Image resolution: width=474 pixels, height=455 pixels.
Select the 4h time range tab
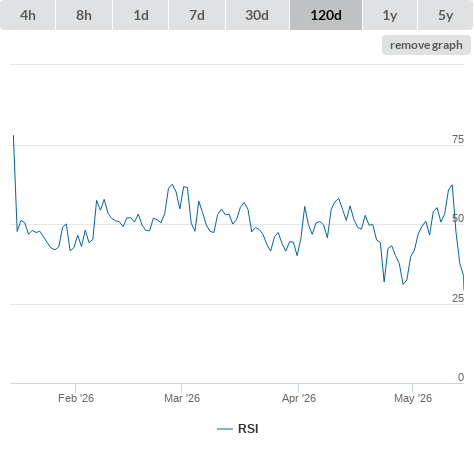(x=28, y=15)
